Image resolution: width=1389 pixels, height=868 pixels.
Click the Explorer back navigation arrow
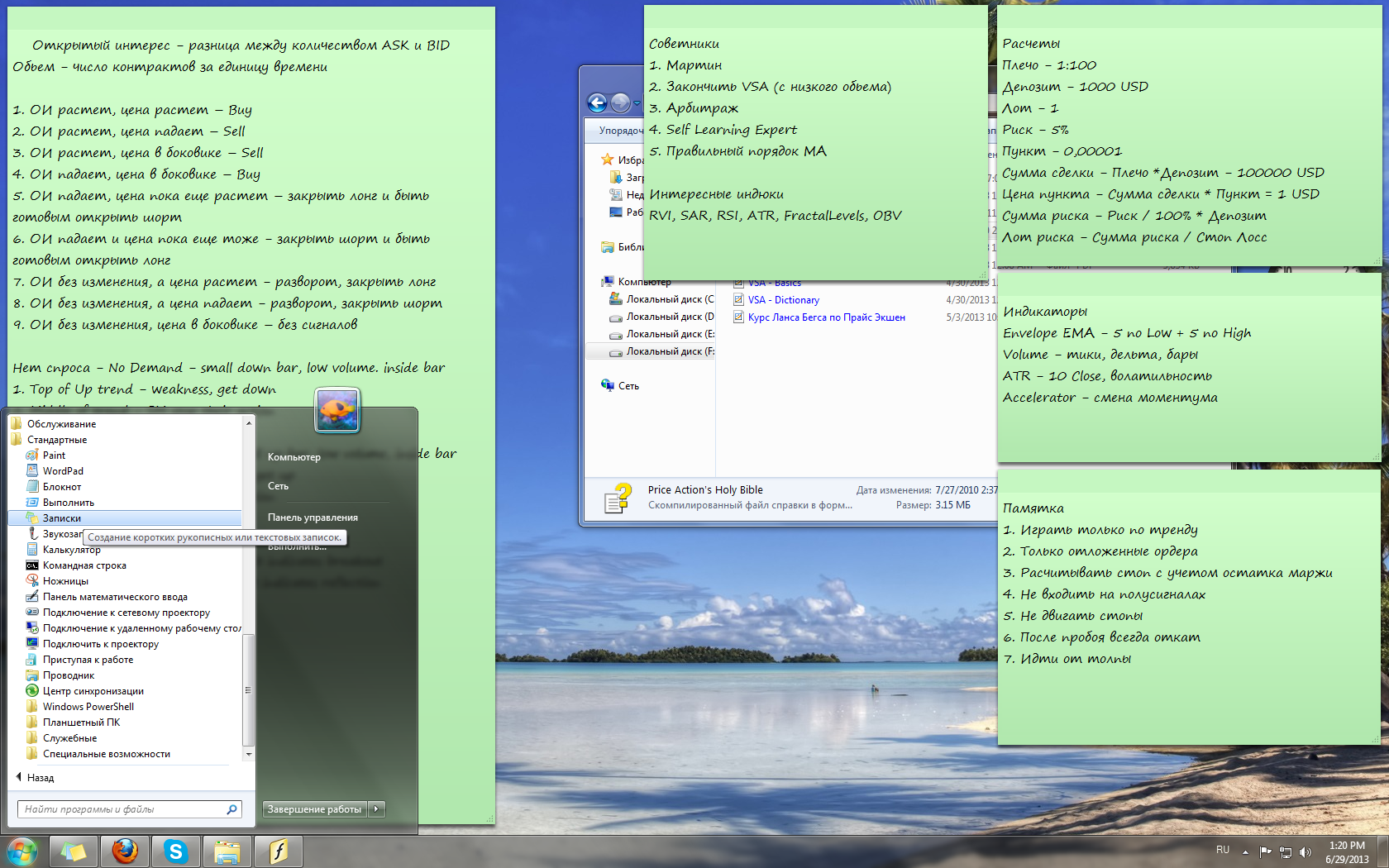pos(598,103)
